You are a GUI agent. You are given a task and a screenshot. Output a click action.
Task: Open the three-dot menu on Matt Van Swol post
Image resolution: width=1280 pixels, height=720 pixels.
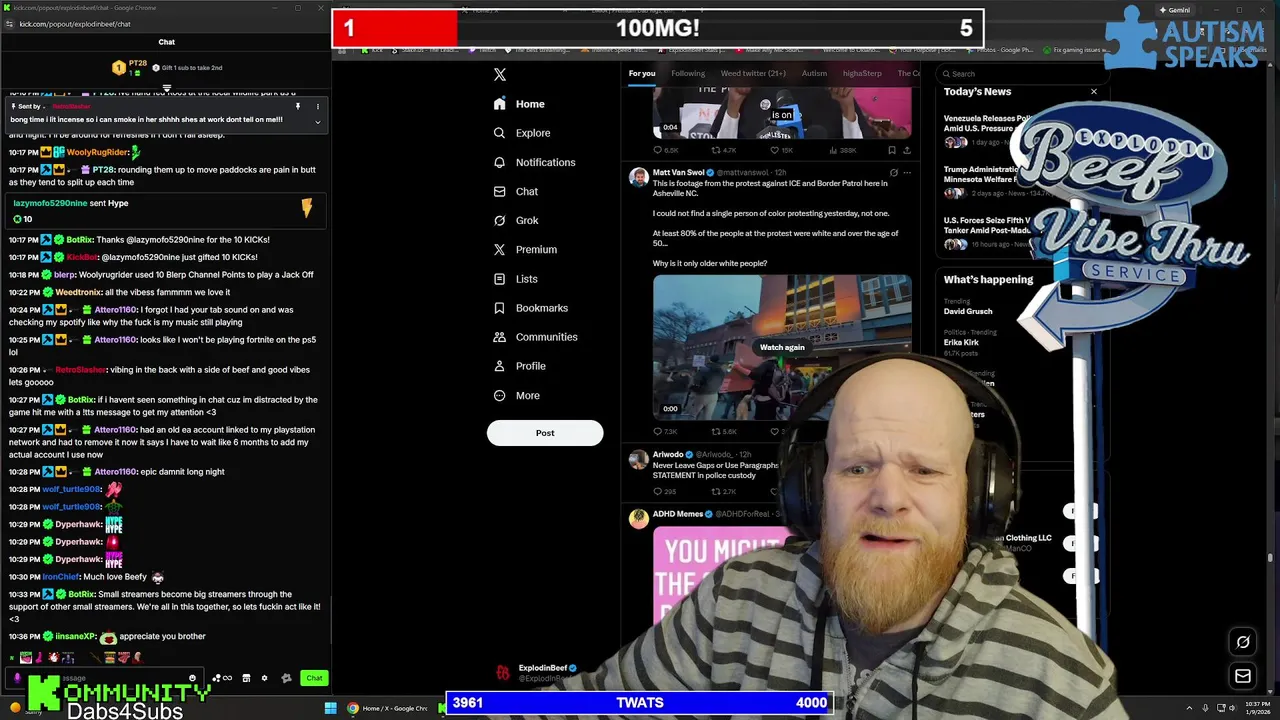907,172
